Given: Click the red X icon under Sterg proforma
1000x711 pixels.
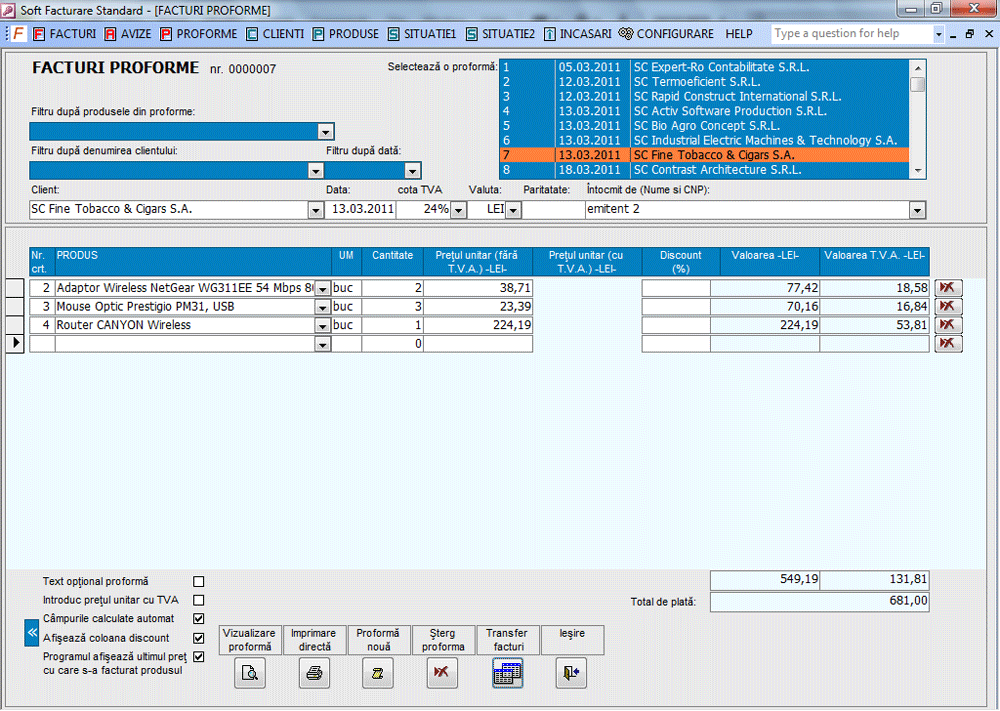Looking at the screenshot, I should point(442,673).
